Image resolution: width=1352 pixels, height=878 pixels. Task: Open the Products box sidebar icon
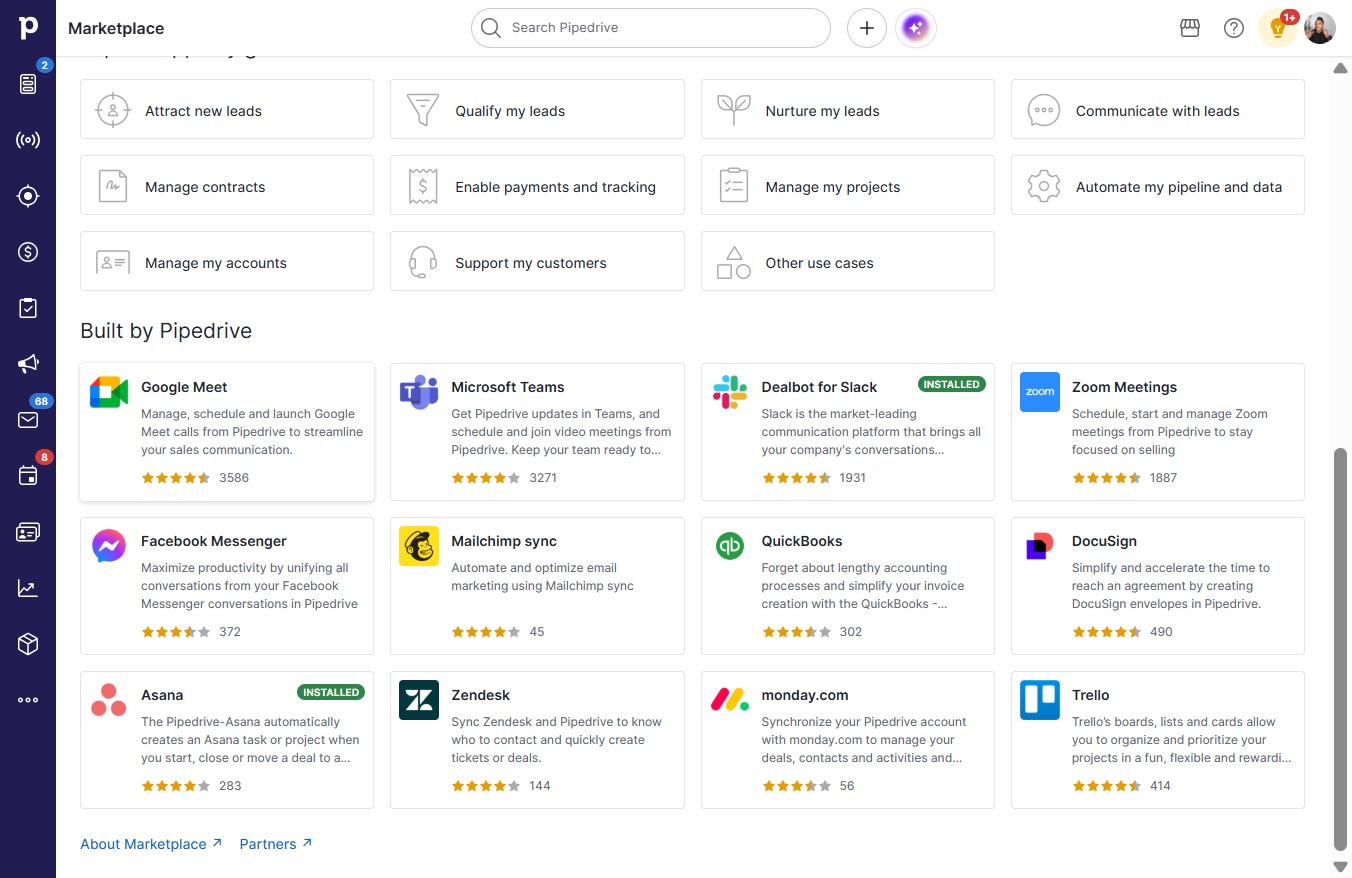[x=28, y=644]
